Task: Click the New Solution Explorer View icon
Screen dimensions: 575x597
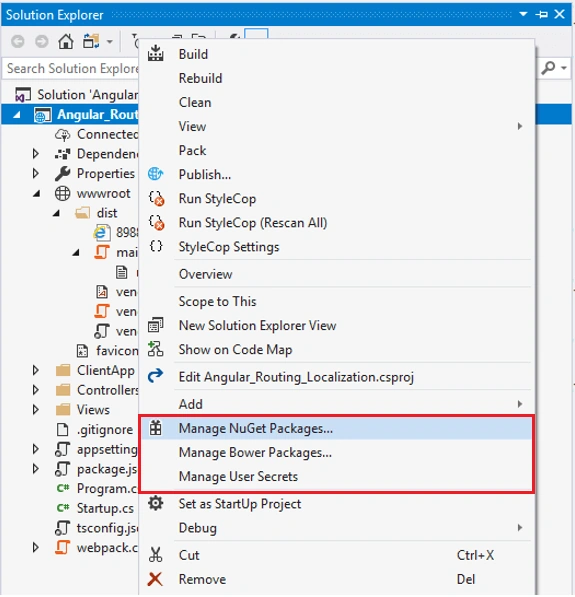Action: (155, 325)
